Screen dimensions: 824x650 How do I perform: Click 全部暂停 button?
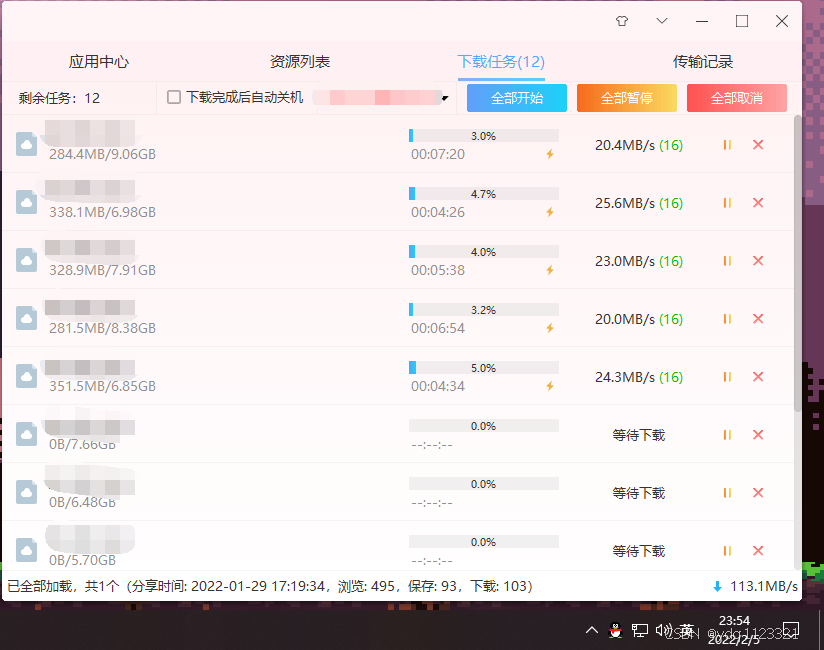pos(626,98)
